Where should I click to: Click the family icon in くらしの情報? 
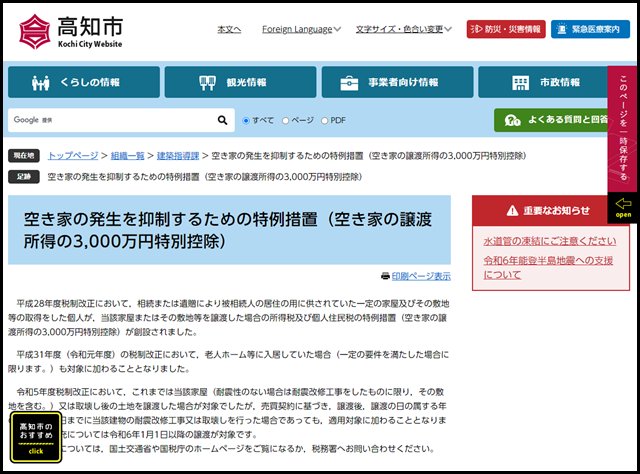point(40,83)
